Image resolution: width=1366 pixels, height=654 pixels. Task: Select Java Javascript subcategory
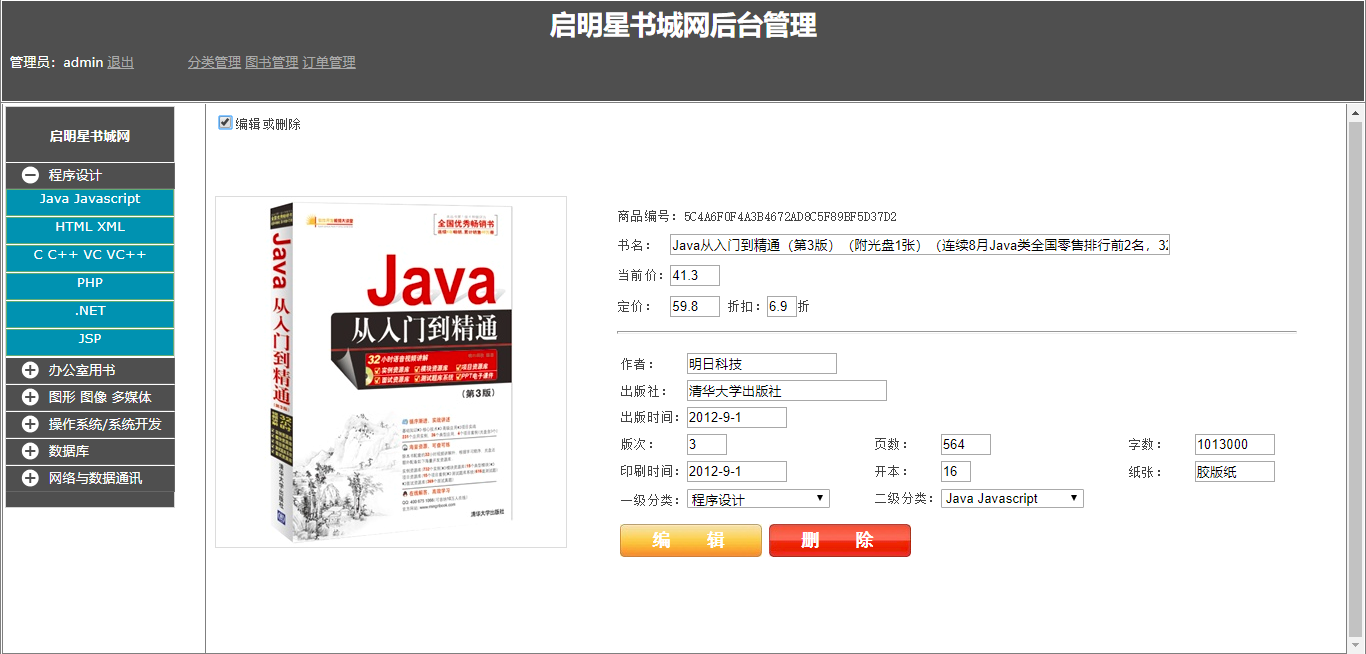point(90,200)
